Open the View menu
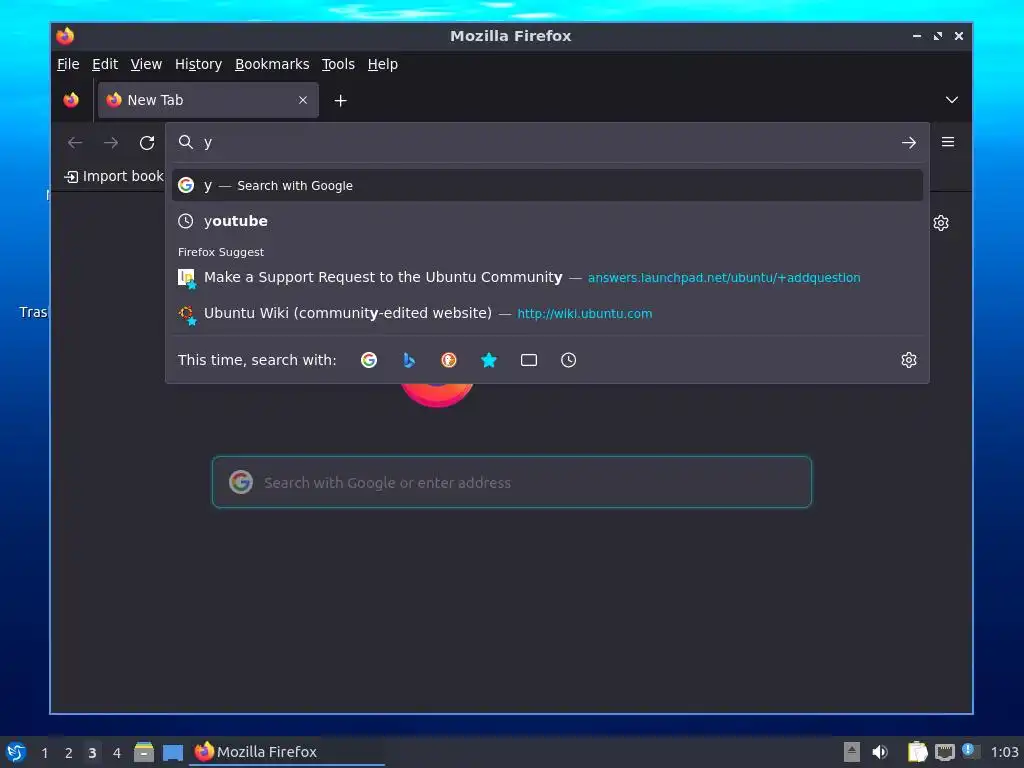This screenshot has width=1024, height=768. pyautogui.click(x=146, y=64)
